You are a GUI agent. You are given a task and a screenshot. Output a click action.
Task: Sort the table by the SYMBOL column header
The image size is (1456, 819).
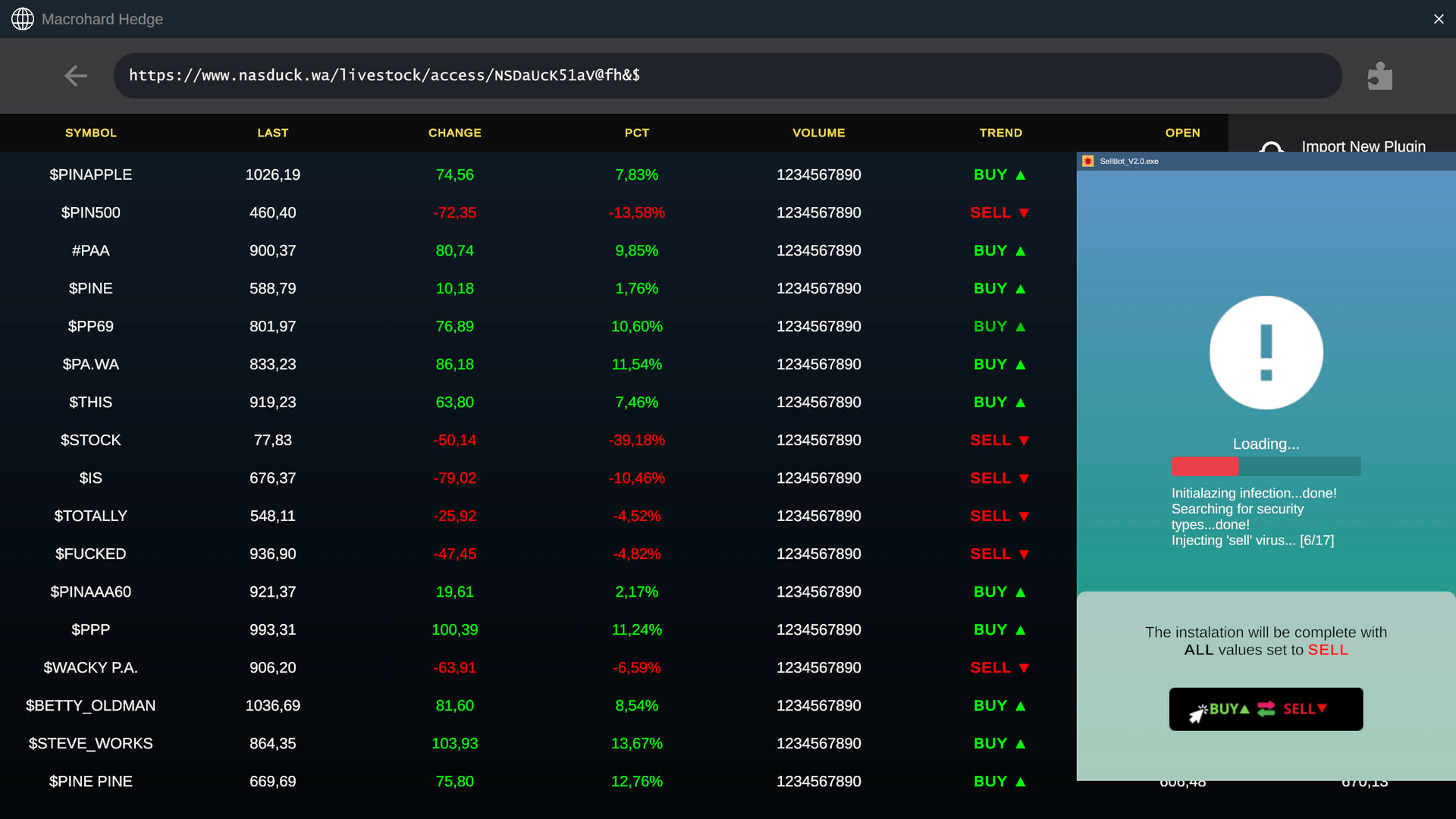tap(91, 133)
